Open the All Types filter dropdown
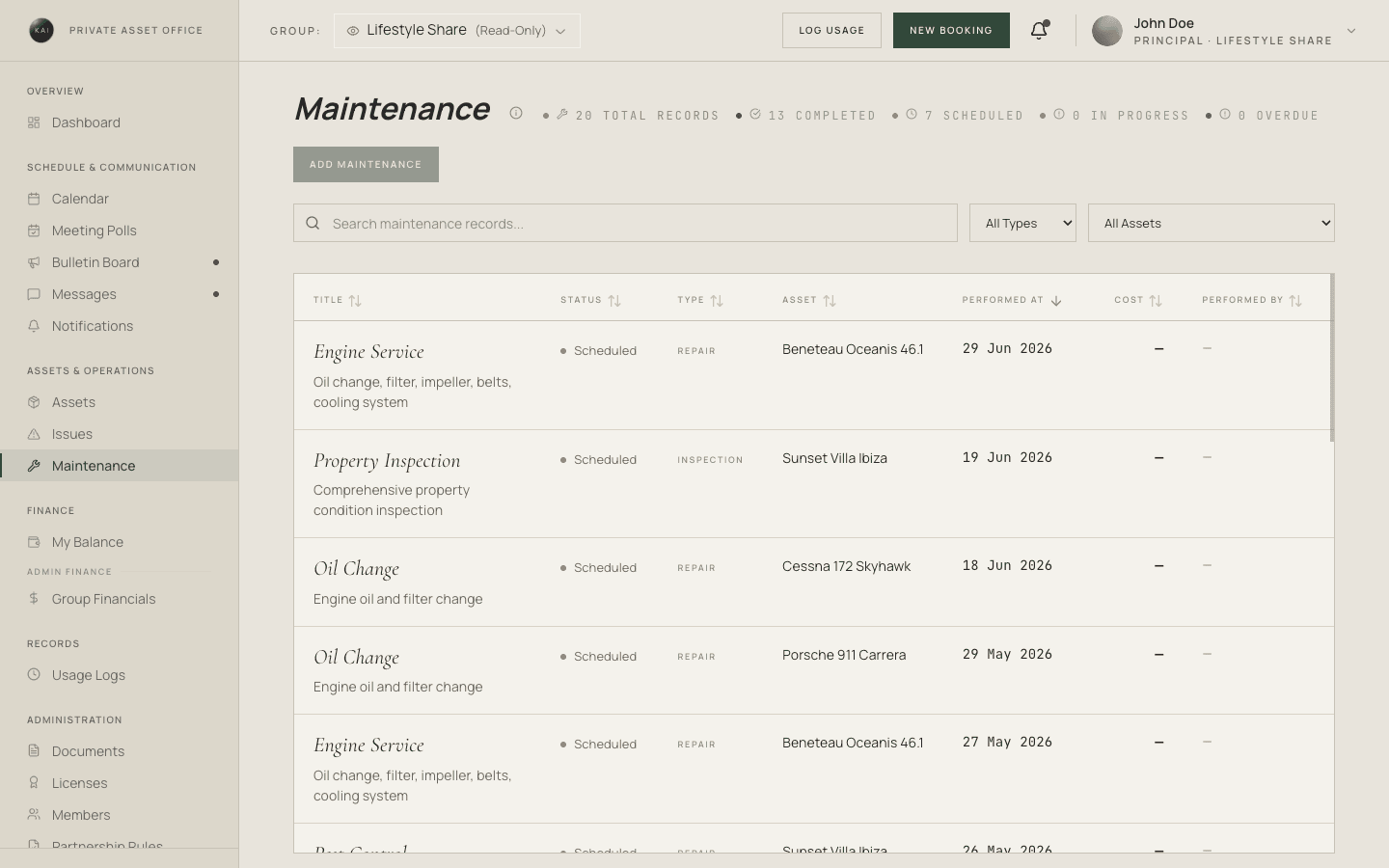Viewport: 1389px width, 868px height. point(1022,223)
